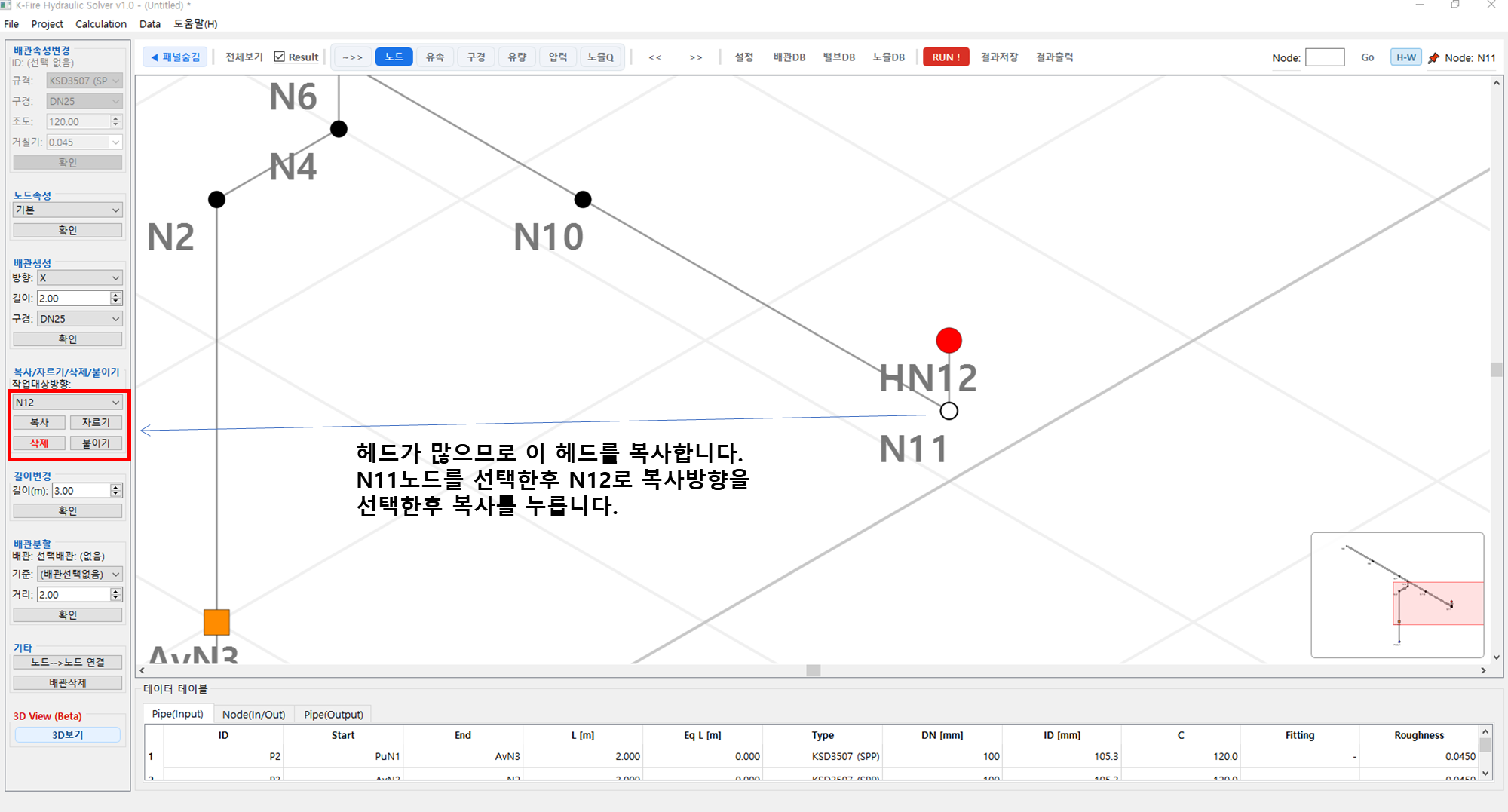Open the 작업대상방향 N12 dropdown
The width and height of the screenshot is (1508, 812).
click(x=68, y=403)
